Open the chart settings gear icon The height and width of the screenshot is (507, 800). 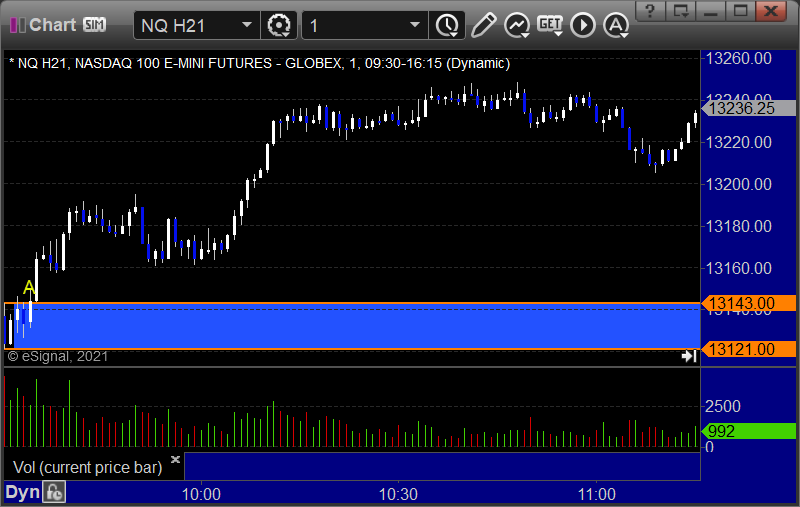279,25
